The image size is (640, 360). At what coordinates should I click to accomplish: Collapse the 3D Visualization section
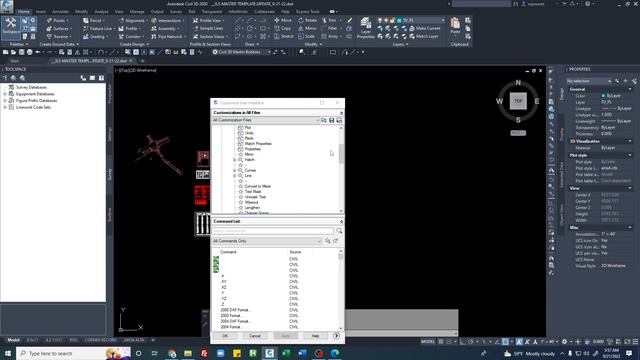(x=630, y=141)
